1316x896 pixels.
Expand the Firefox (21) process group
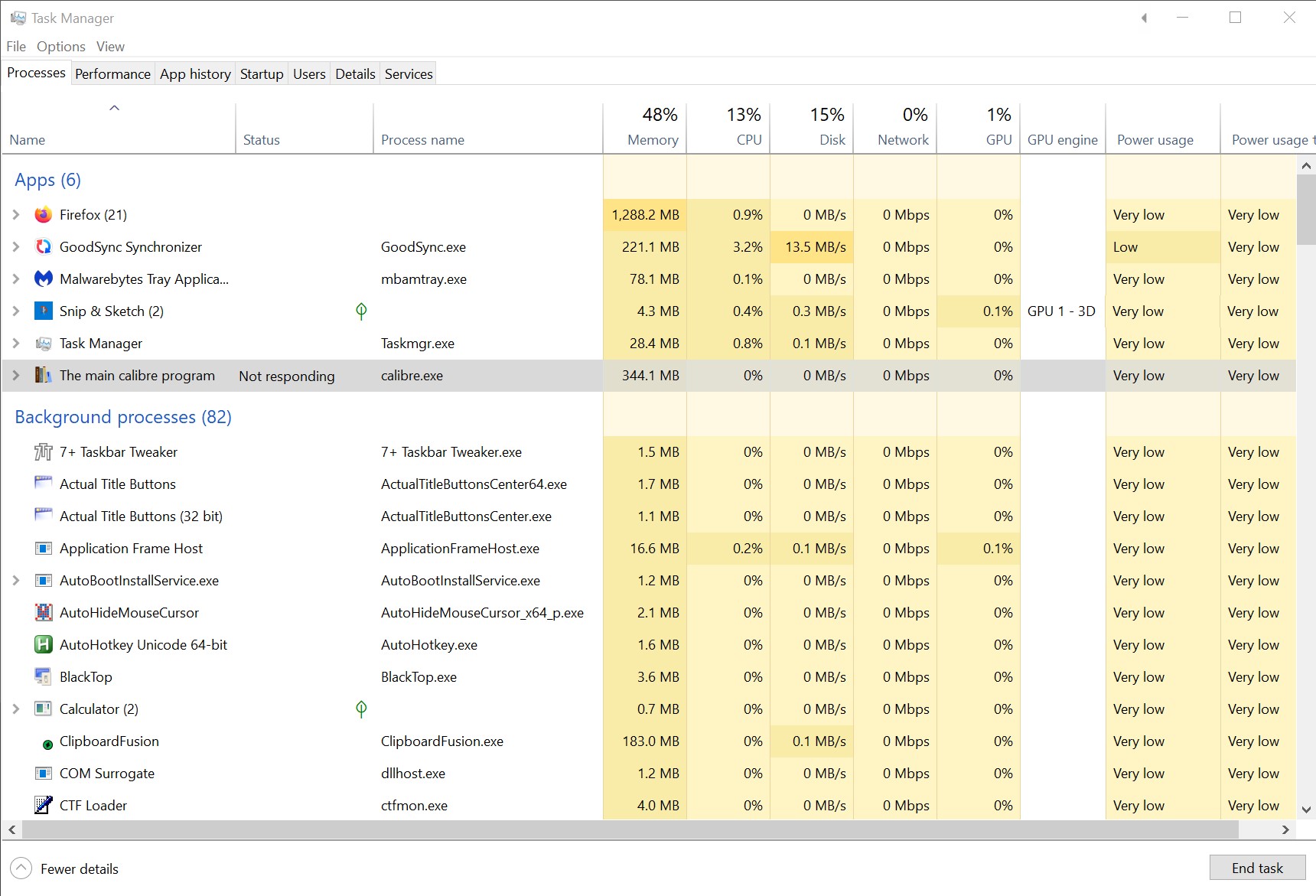[16, 215]
